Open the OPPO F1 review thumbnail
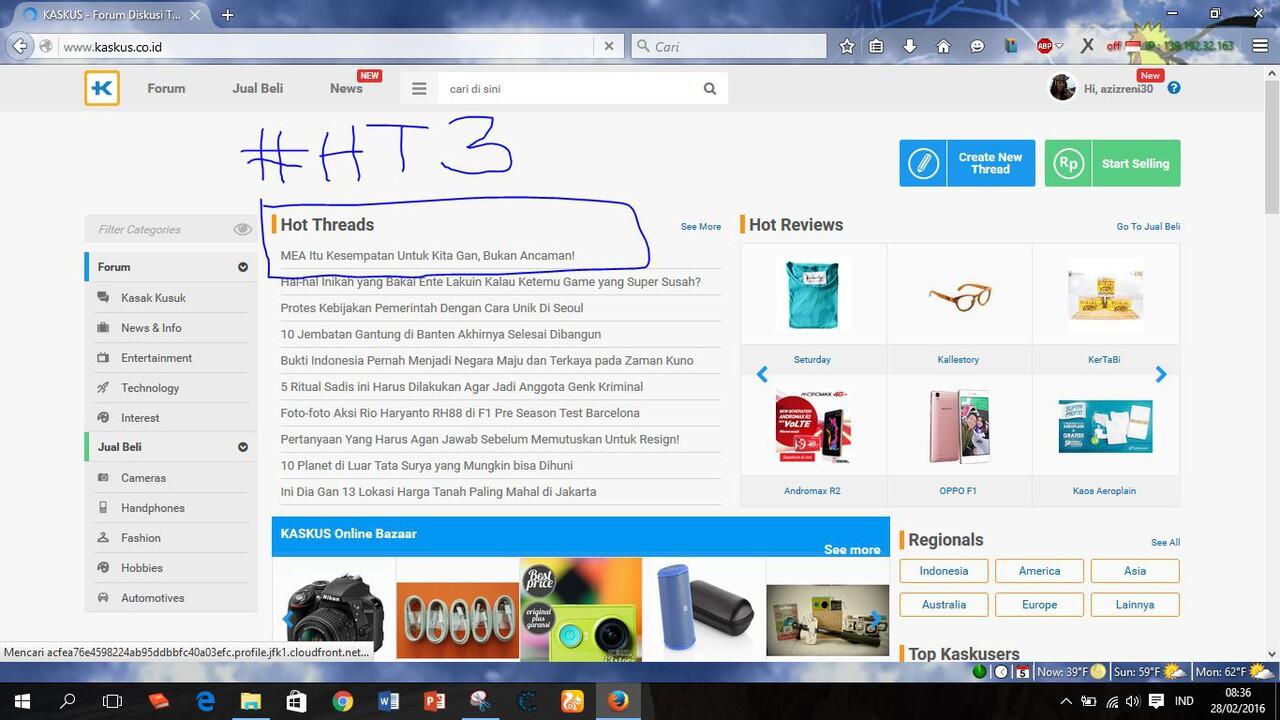 coord(958,427)
